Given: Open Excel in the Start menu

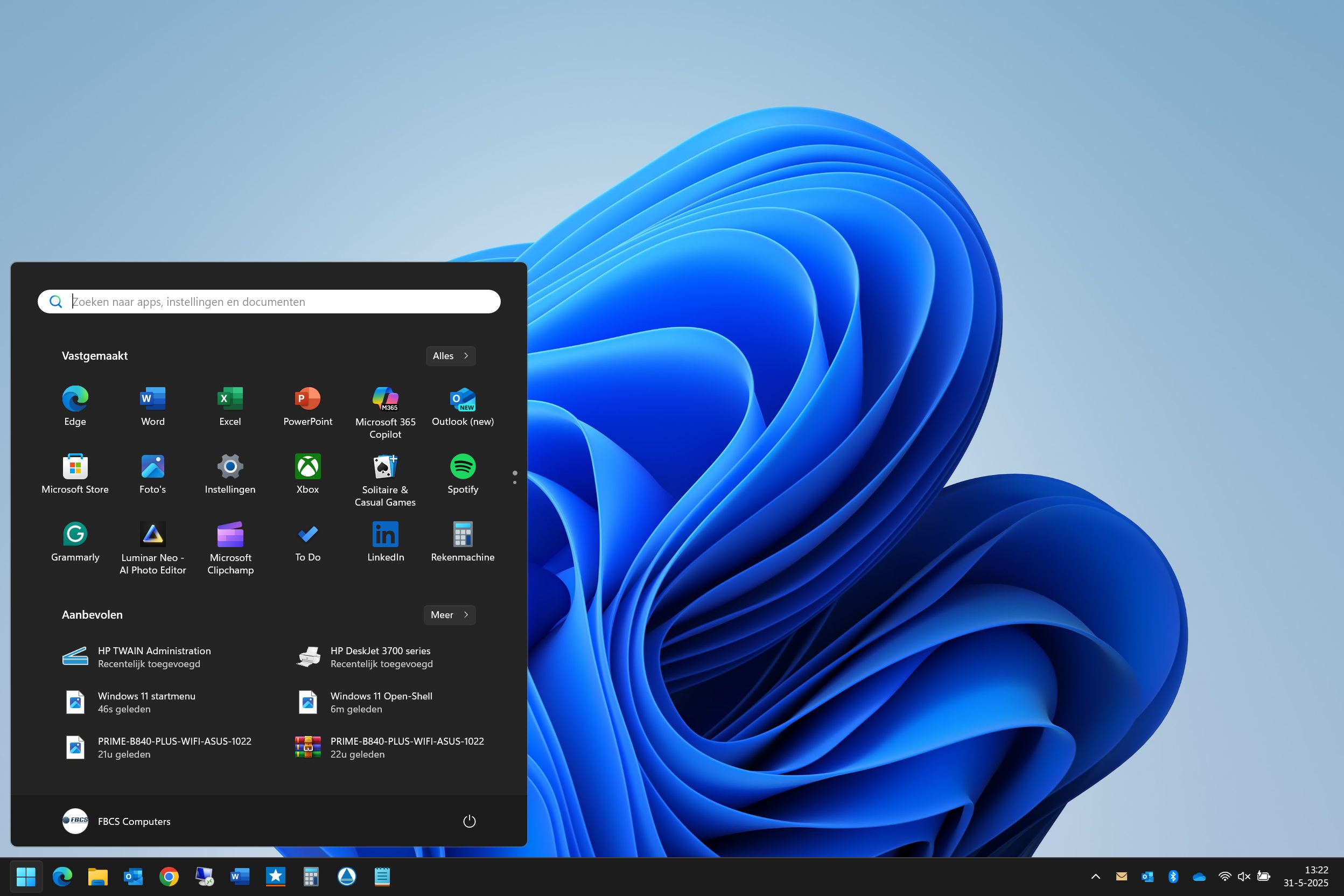Looking at the screenshot, I should point(230,405).
